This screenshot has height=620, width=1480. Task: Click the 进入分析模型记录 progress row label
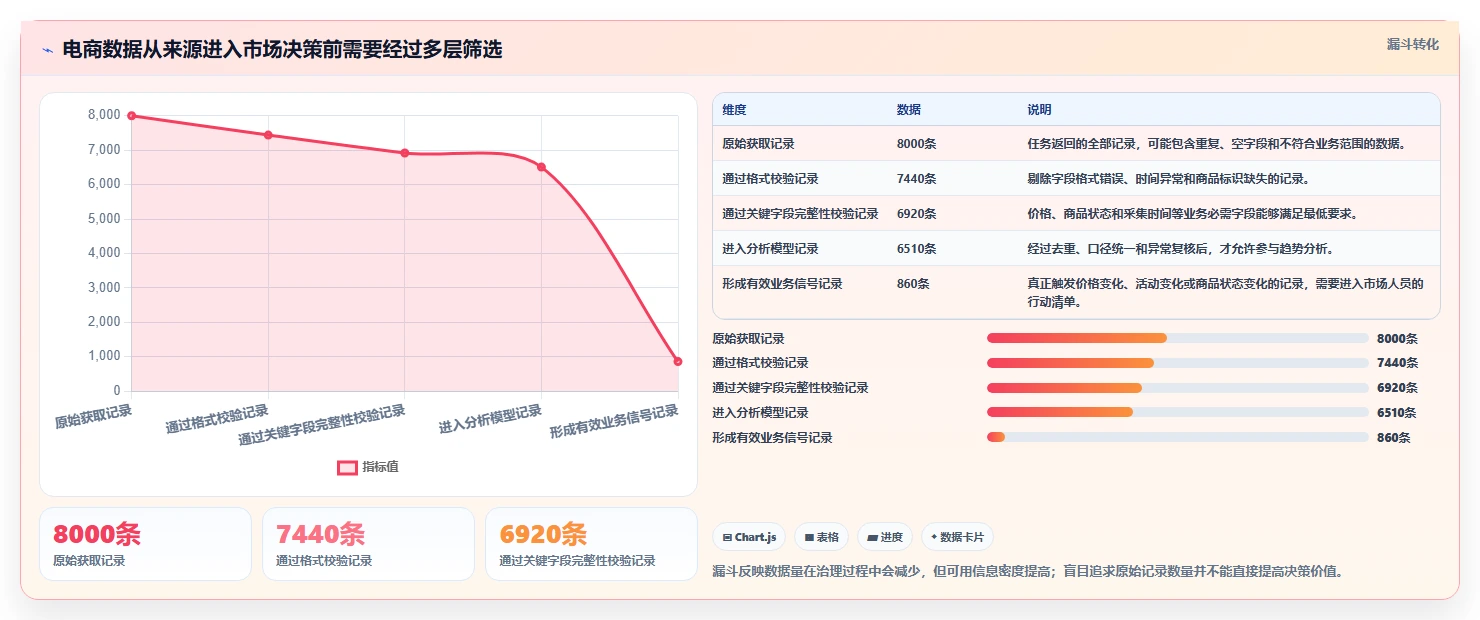(x=760, y=412)
